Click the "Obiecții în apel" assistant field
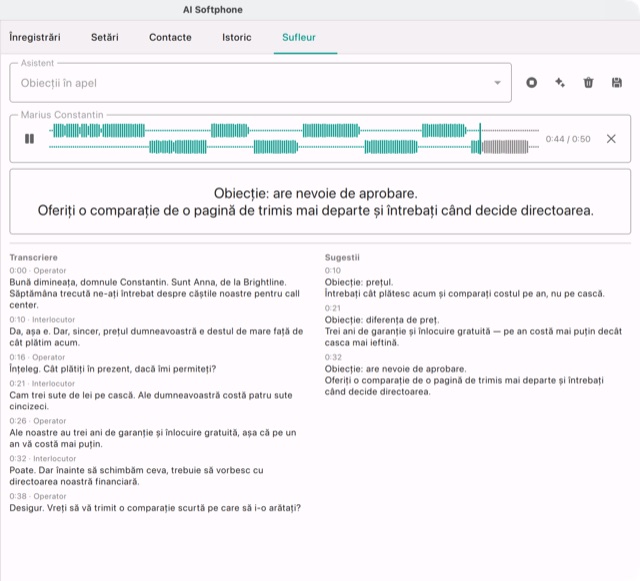640x581 pixels. pos(260,83)
